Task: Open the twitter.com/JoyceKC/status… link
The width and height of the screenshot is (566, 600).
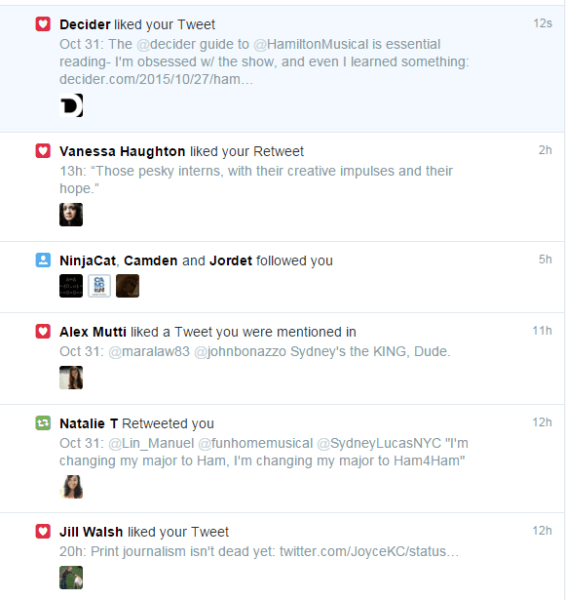Action: click(369, 551)
